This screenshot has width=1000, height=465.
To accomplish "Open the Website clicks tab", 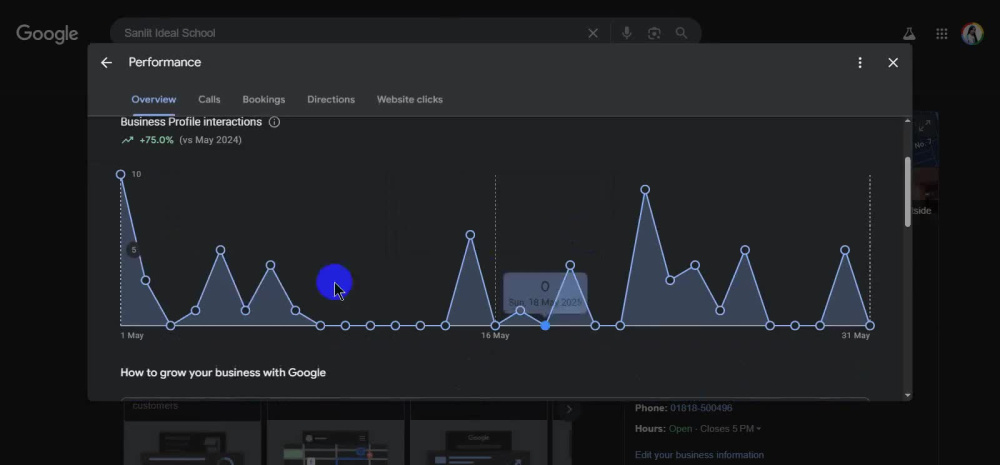I will [409, 100].
